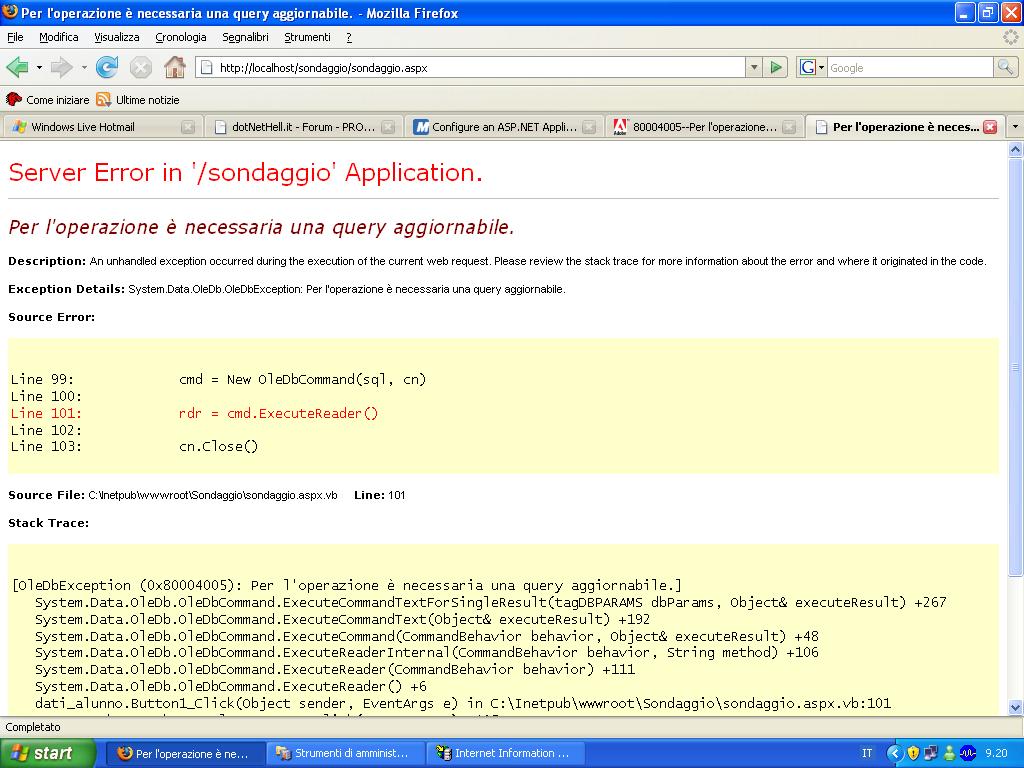Open the Home page icon

pyautogui.click(x=174, y=67)
